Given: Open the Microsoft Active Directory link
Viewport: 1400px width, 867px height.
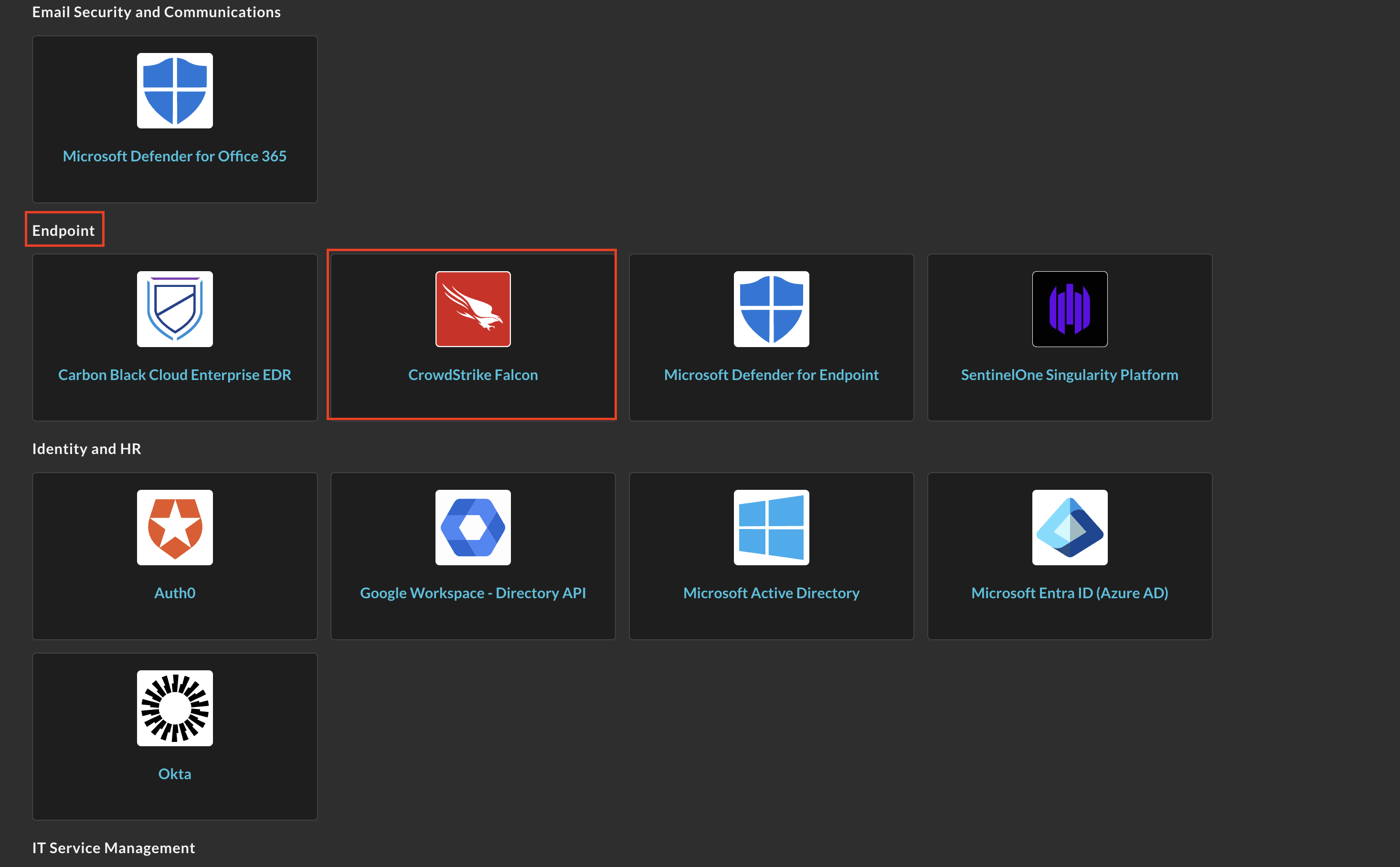Looking at the screenshot, I should (x=772, y=593).
